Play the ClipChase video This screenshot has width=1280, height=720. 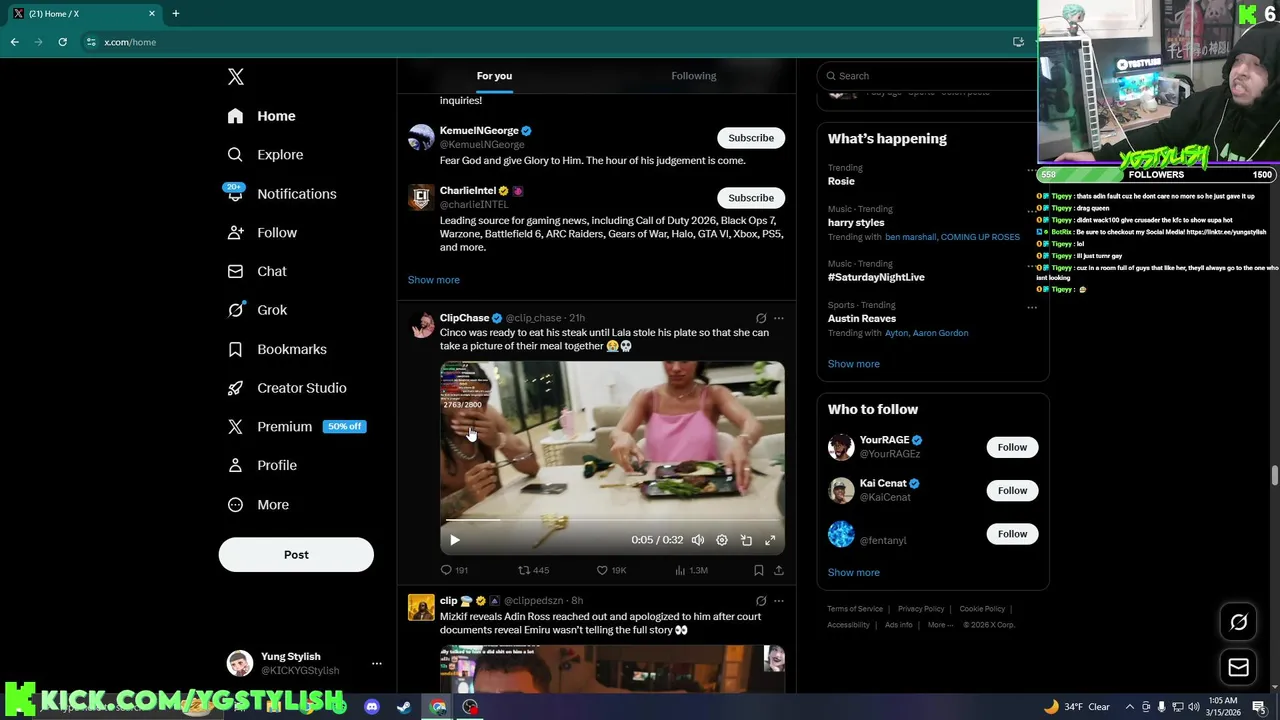pyautogui.click(x=454, y=540)
